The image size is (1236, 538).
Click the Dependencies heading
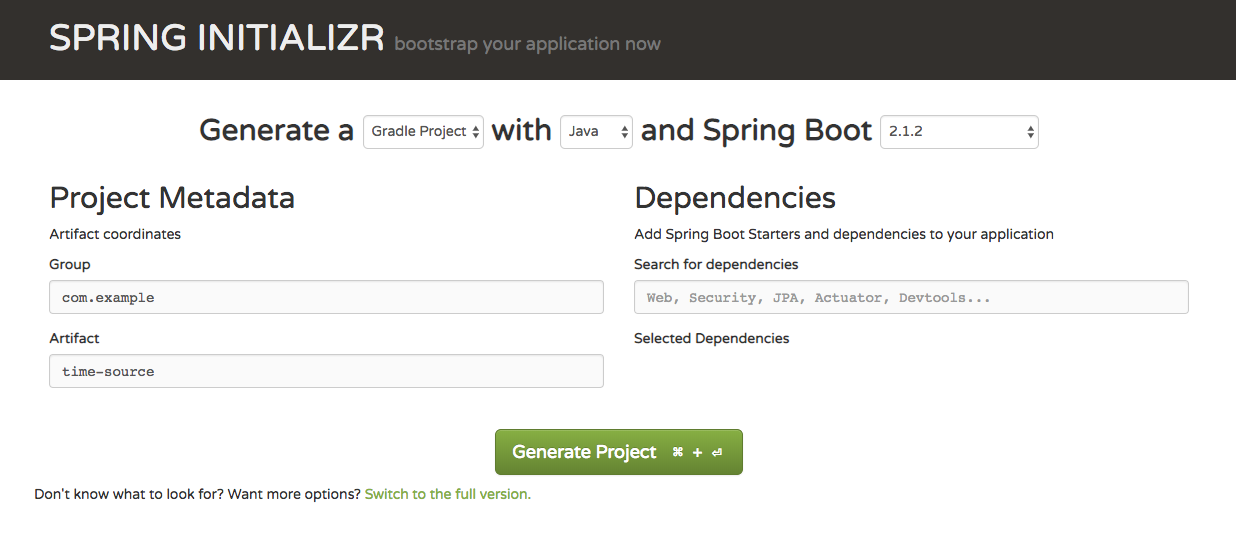(735, 197)
